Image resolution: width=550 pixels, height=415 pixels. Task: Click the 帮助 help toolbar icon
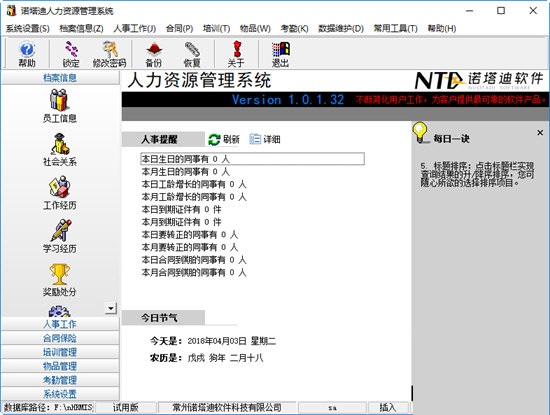click(x=27, y=54)
